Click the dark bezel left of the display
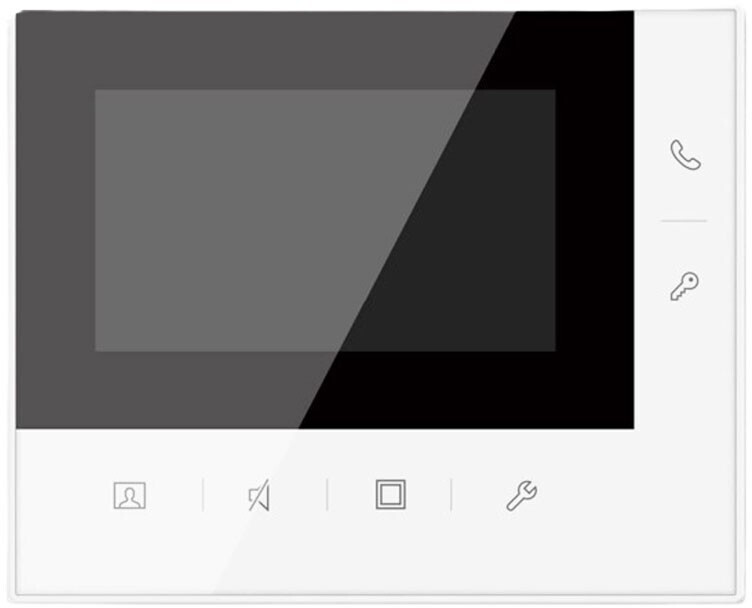The width and height of the screenshot is (752, 608). click(x=55, y=220)
